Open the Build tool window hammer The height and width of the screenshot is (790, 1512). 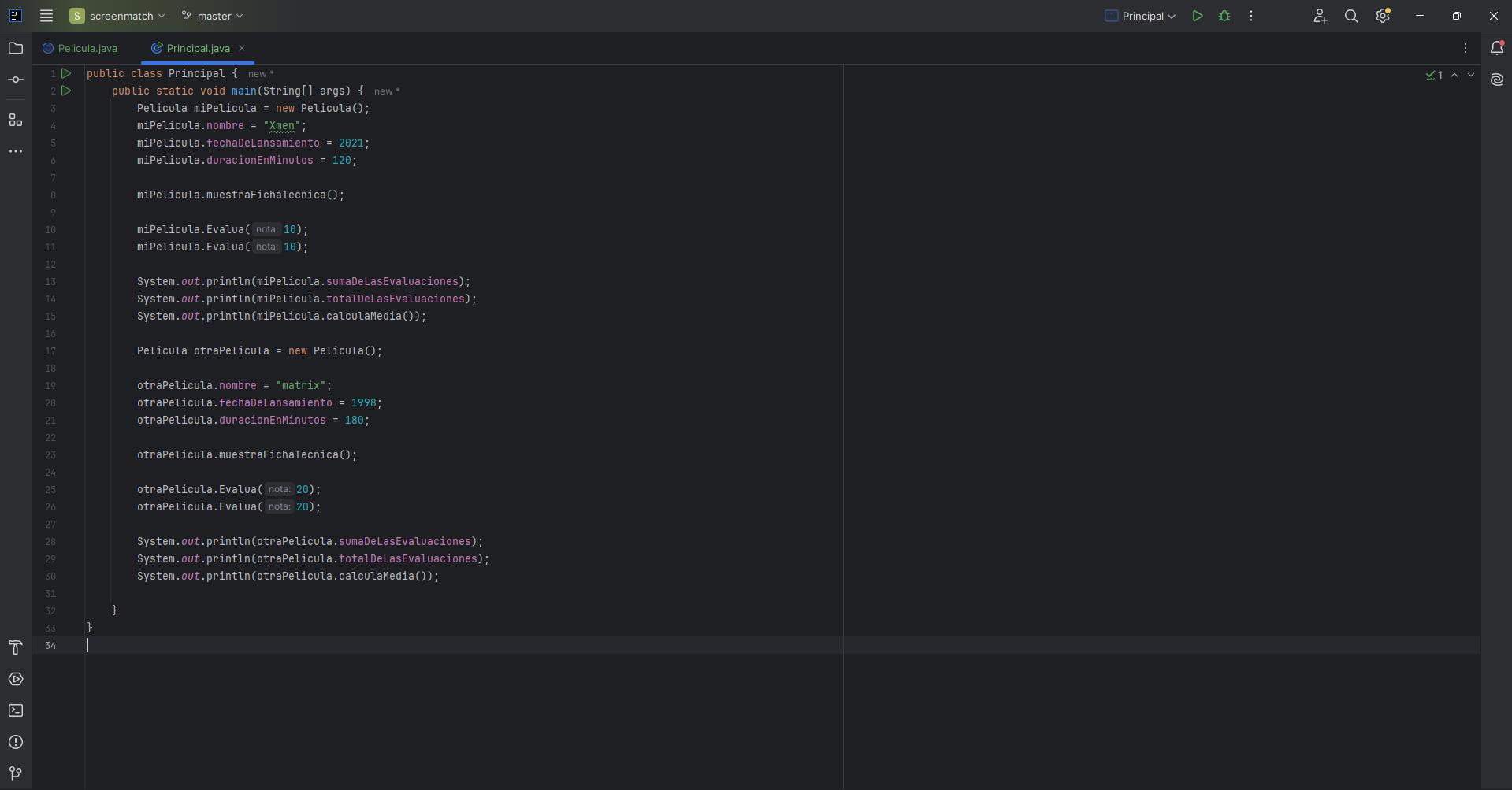[16, 647]
